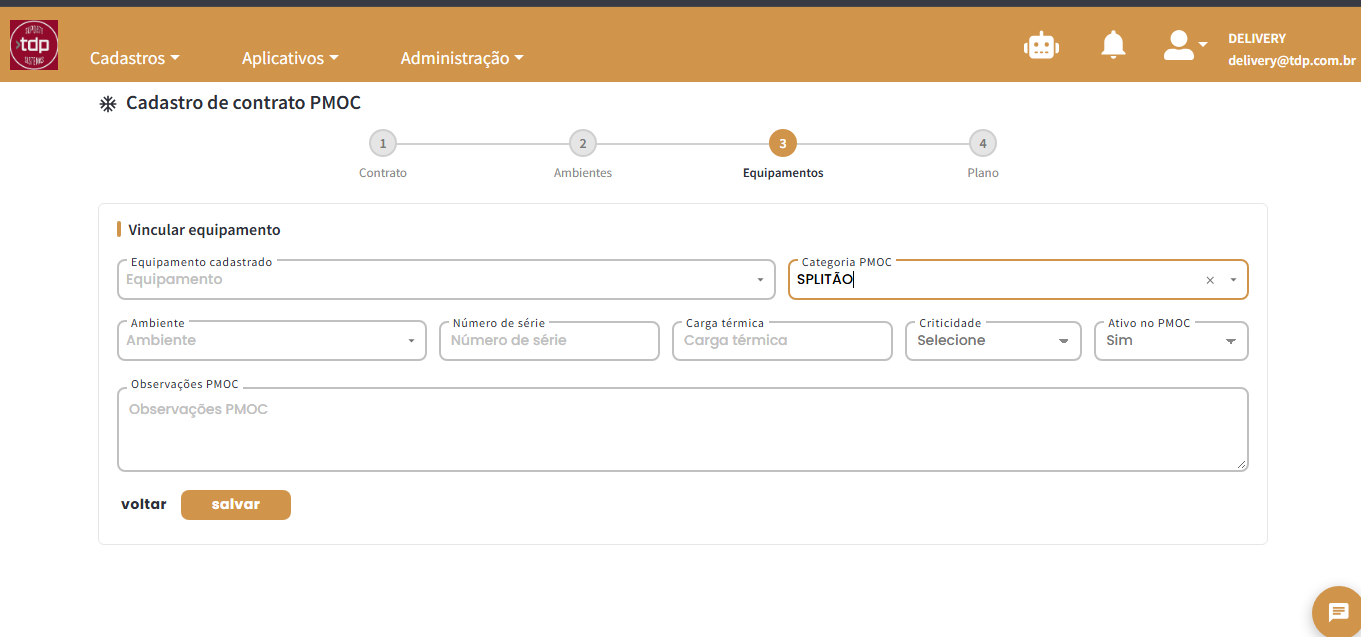Image resolution: width=1361 pixels, height=637 pixels.
Task: Open notifications bell icon
Action: click(x=1113, y=45)
